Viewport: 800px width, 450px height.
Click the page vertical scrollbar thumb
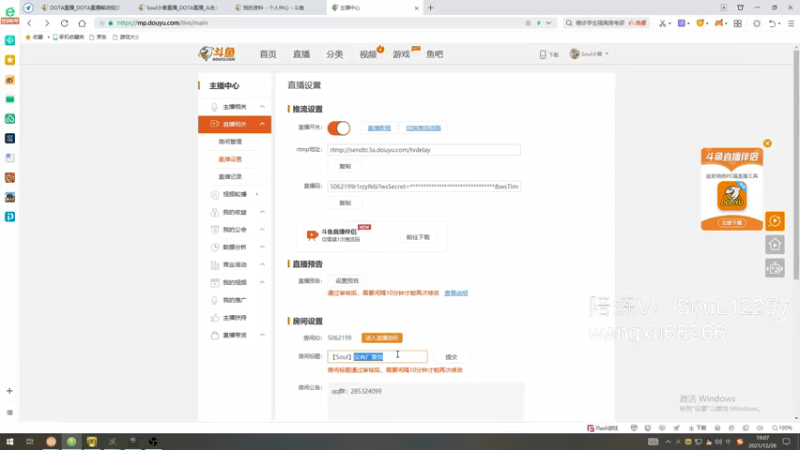[796, 163]
